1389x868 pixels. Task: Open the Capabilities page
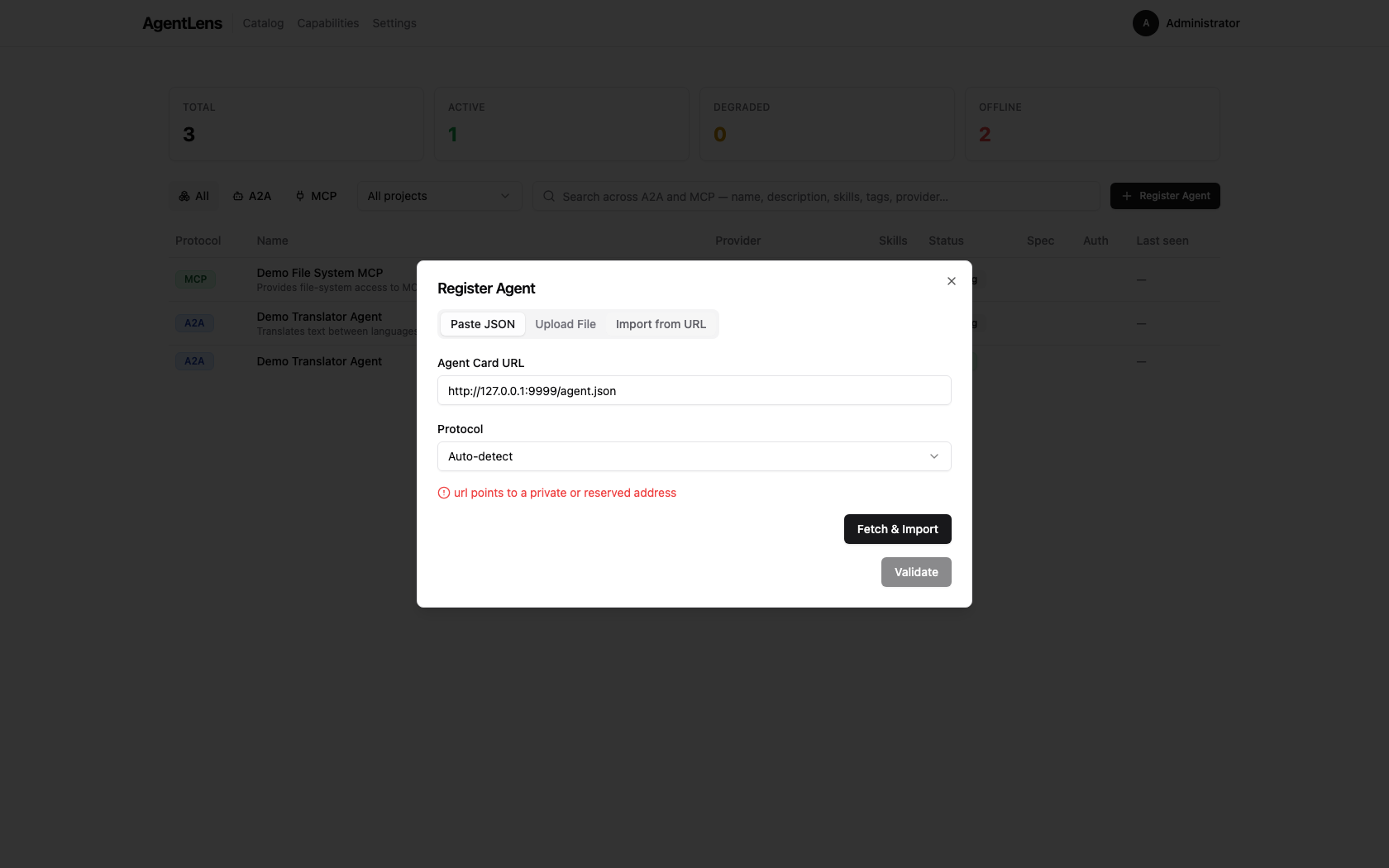point(327,23)
